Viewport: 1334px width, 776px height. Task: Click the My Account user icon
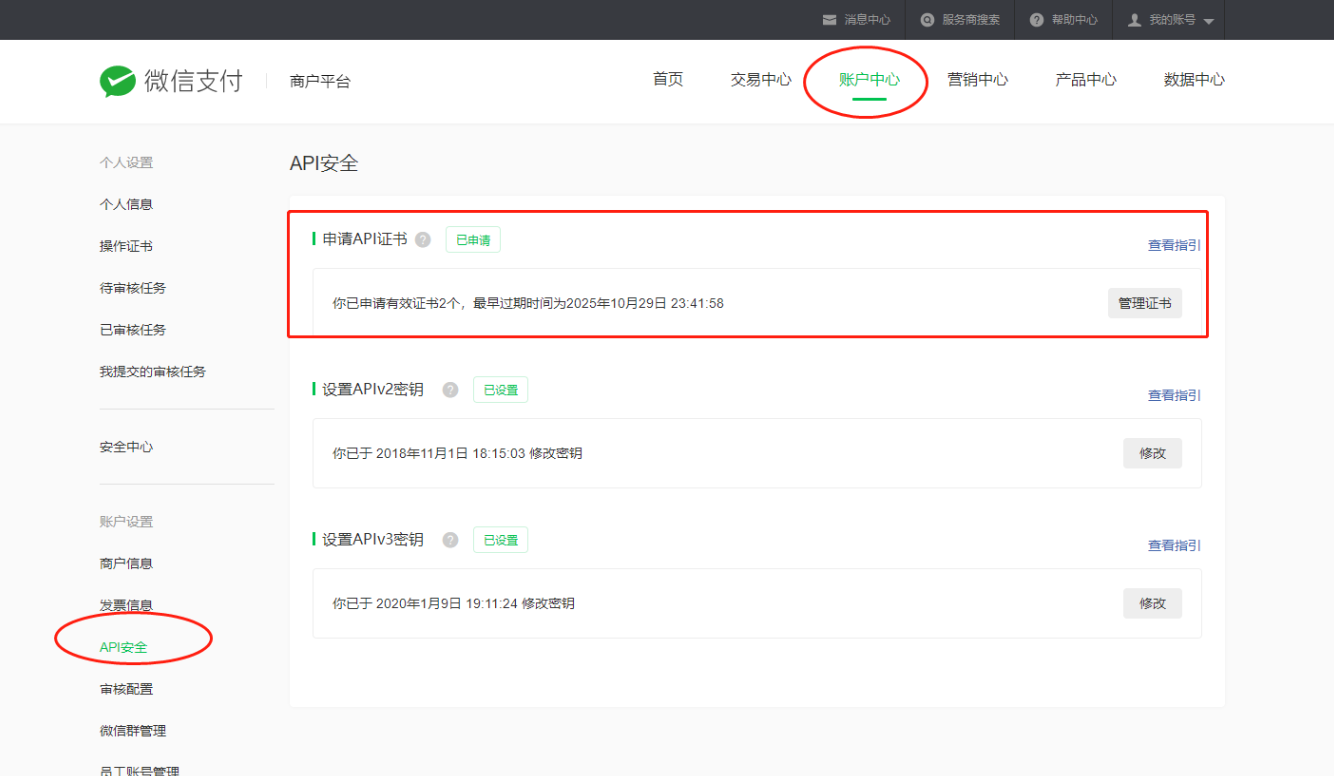tap(1134, 20)
